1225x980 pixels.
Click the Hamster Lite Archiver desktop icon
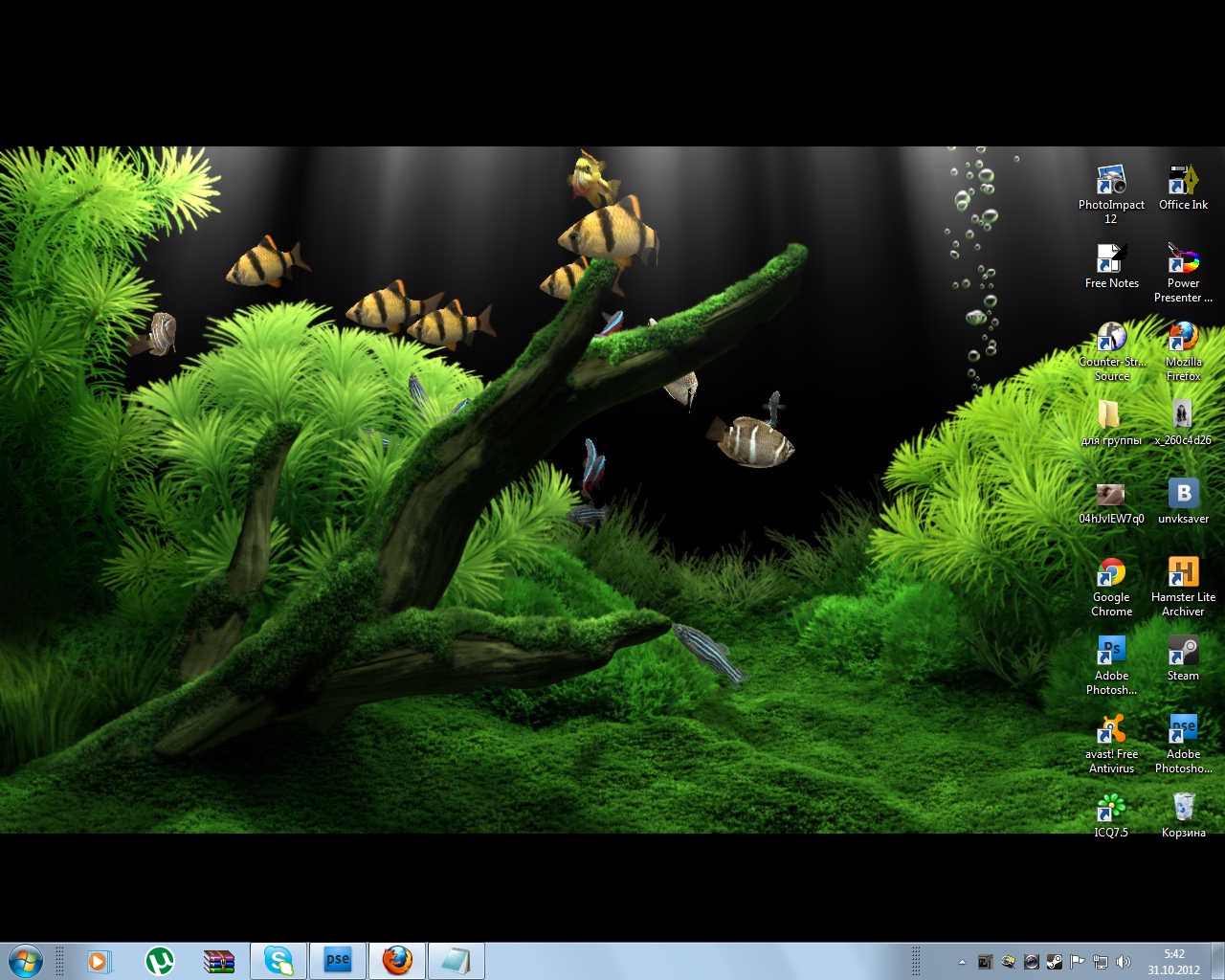point(1183,573)
